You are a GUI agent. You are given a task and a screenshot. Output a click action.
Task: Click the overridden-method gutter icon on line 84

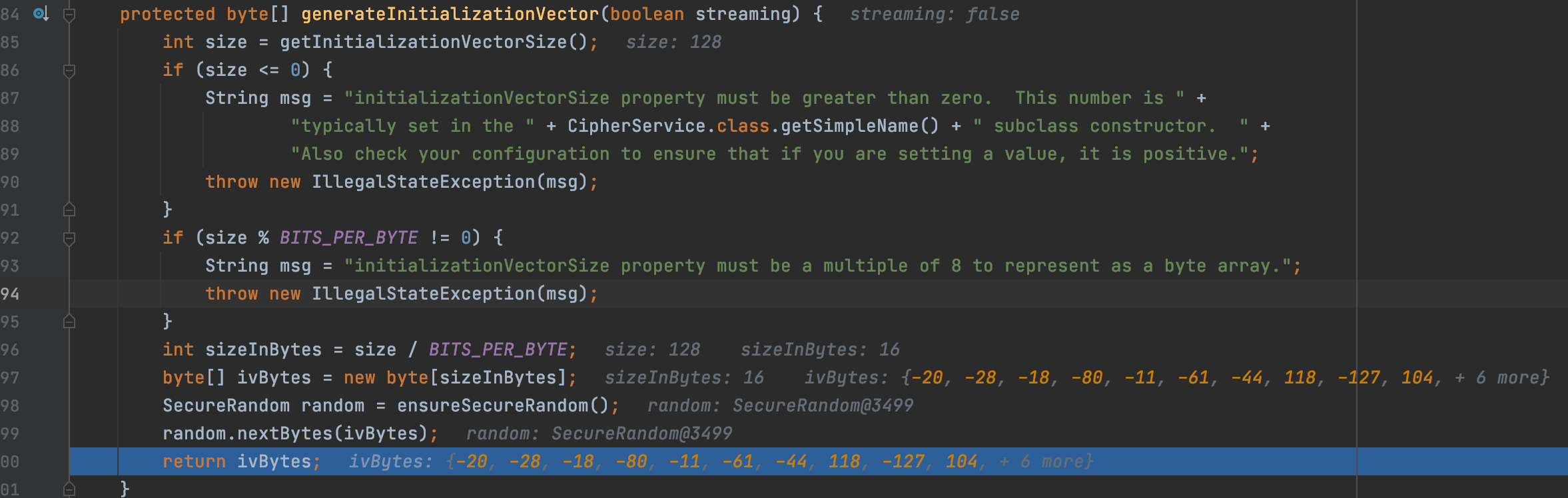(41, 14)
